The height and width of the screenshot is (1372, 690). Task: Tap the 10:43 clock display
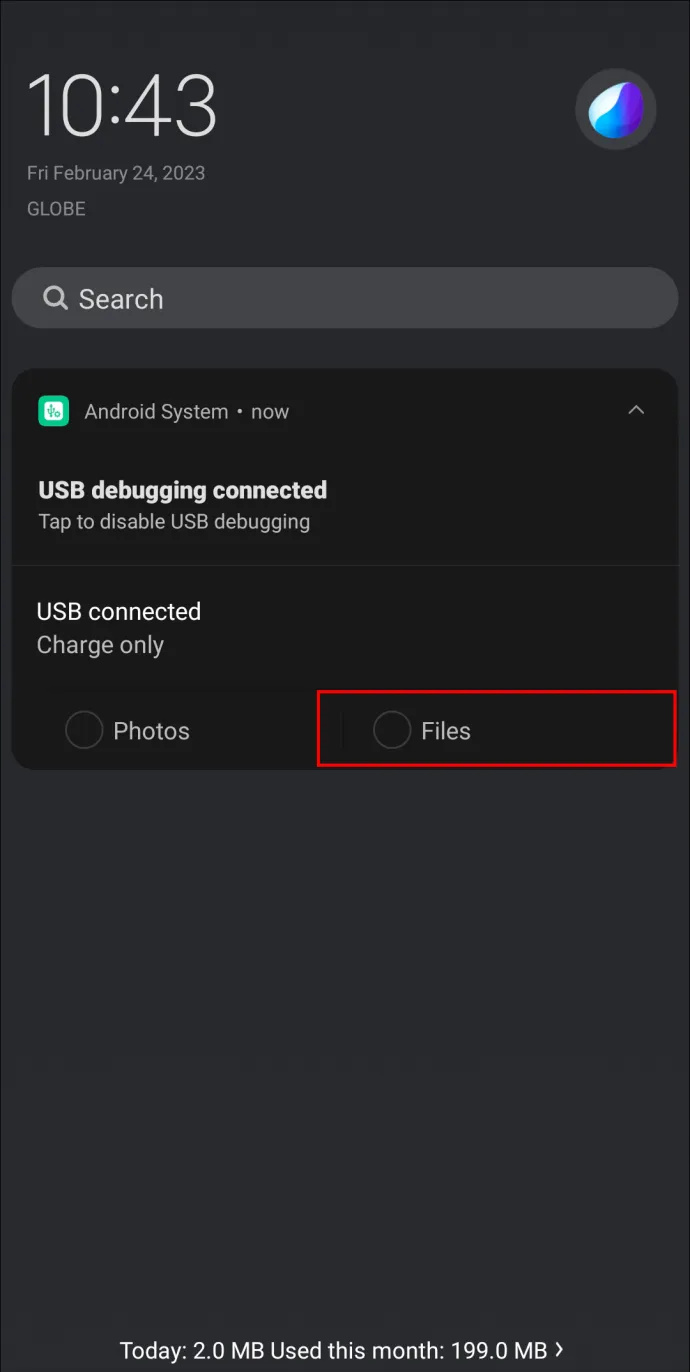click(122, 106)
